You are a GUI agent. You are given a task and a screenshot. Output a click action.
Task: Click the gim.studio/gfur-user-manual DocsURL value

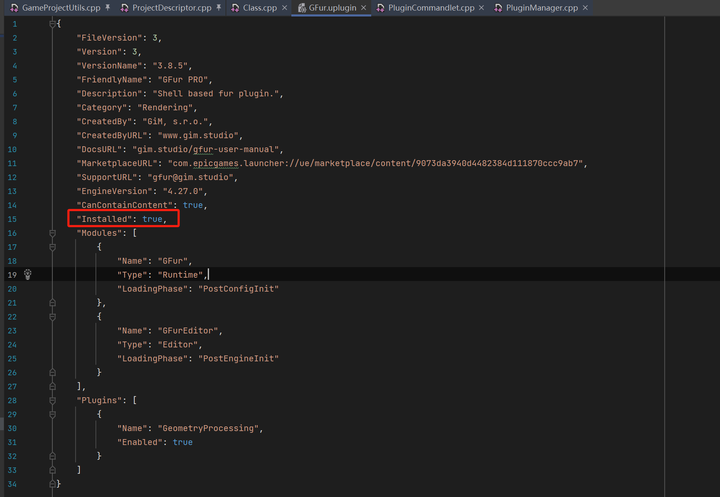205,149
